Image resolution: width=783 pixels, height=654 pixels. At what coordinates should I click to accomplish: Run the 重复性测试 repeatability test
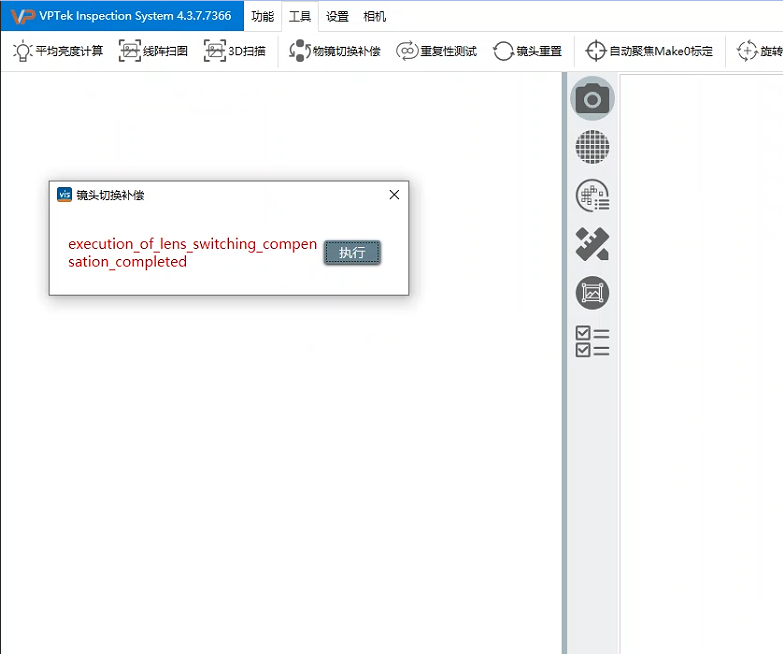tap(436, 51)
